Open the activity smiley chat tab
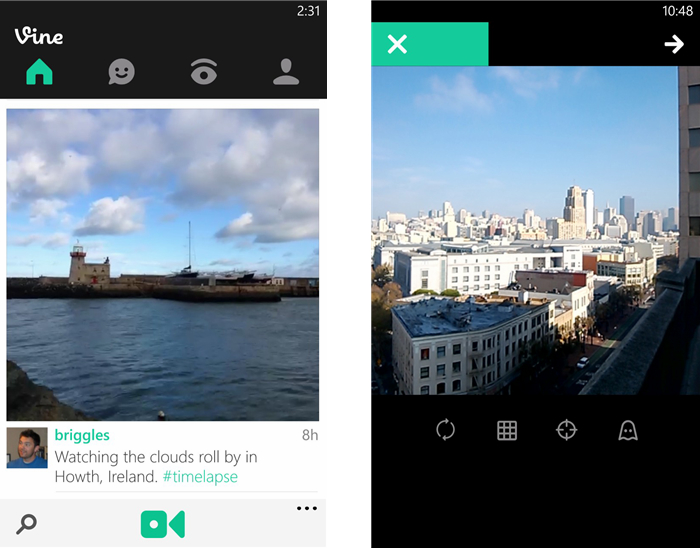The image size is (700, 548). point(121,72)
